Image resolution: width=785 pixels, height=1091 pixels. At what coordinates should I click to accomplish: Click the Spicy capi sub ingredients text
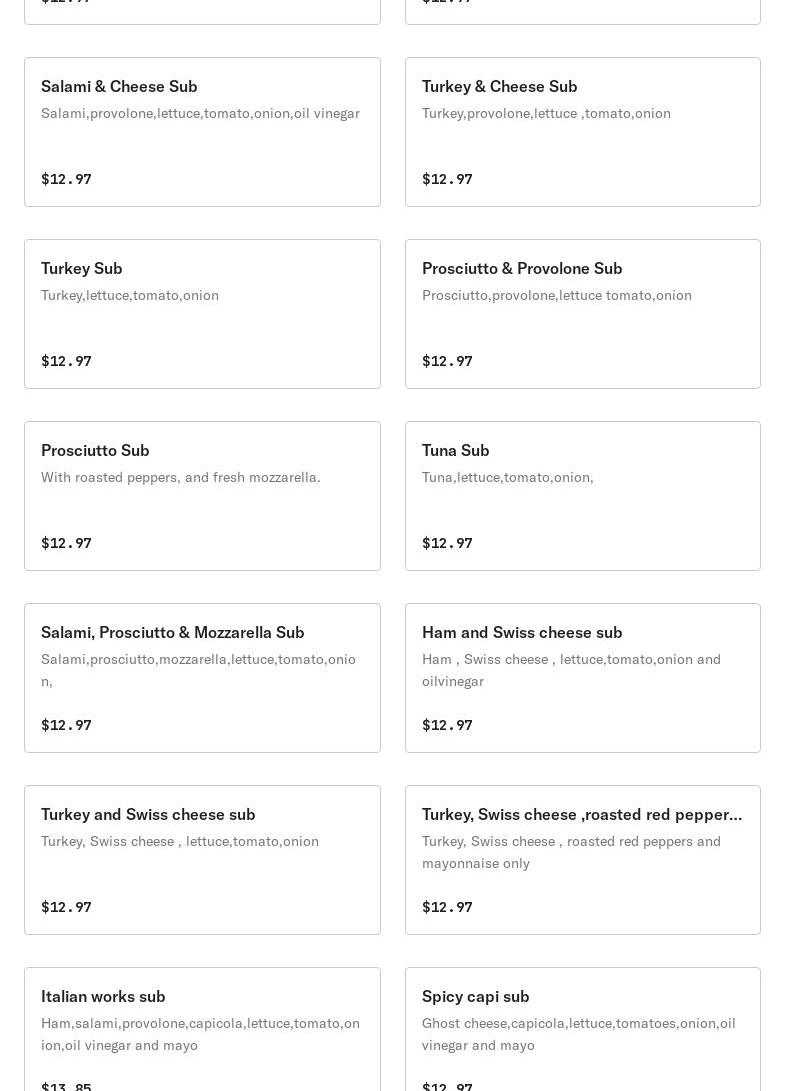click(578, 1034)
